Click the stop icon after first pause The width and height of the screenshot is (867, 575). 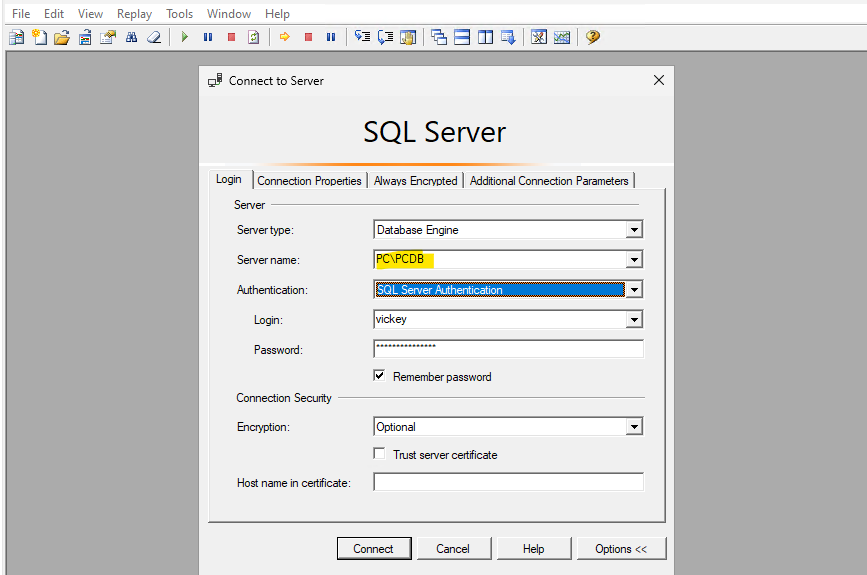coord(231,37)
